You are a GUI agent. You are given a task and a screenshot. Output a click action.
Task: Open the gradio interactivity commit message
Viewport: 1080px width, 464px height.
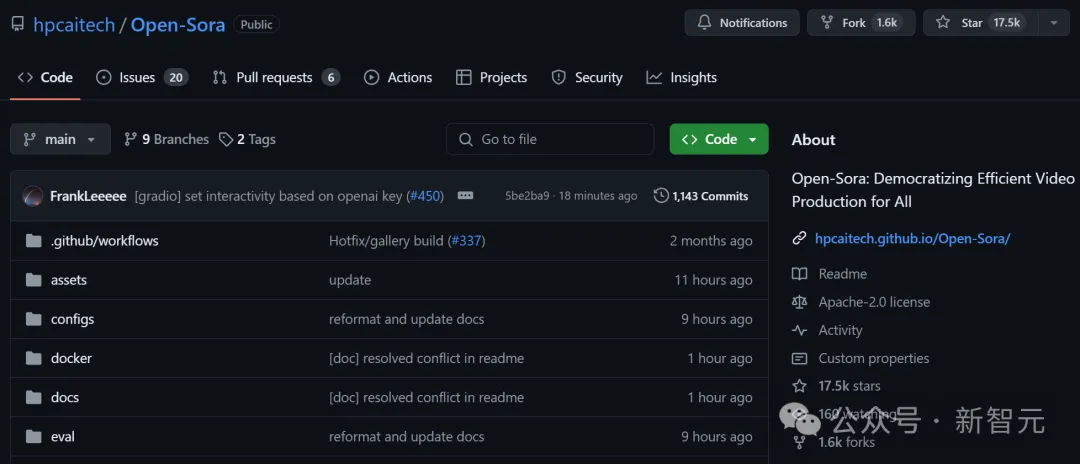click(x=269, y=196)
